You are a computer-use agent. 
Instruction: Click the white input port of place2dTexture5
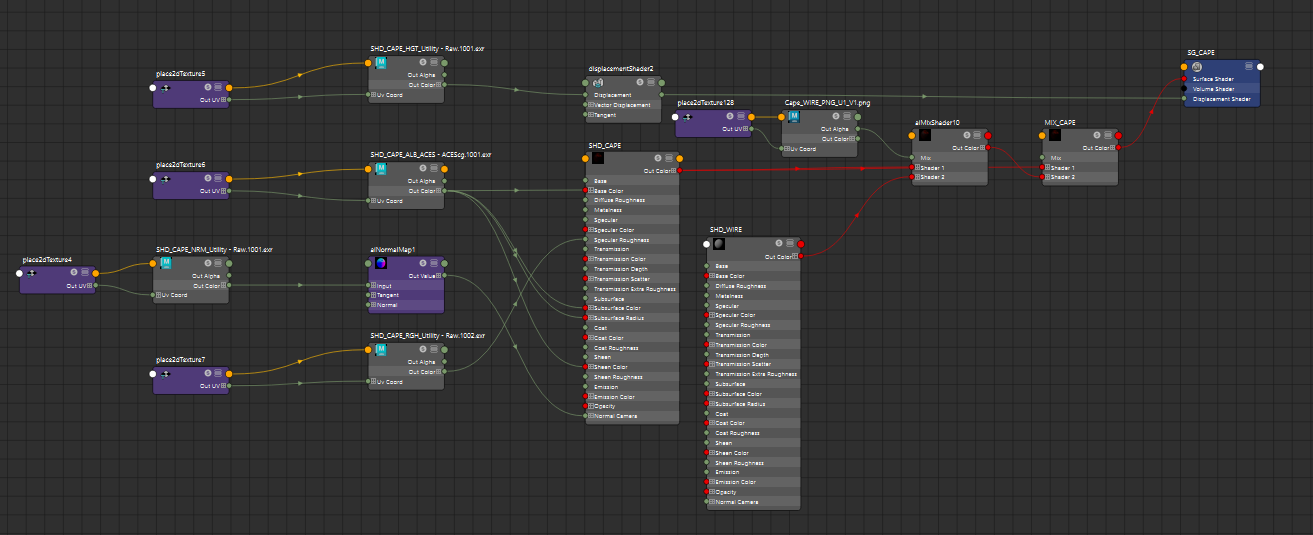click(x=153, y=88)
